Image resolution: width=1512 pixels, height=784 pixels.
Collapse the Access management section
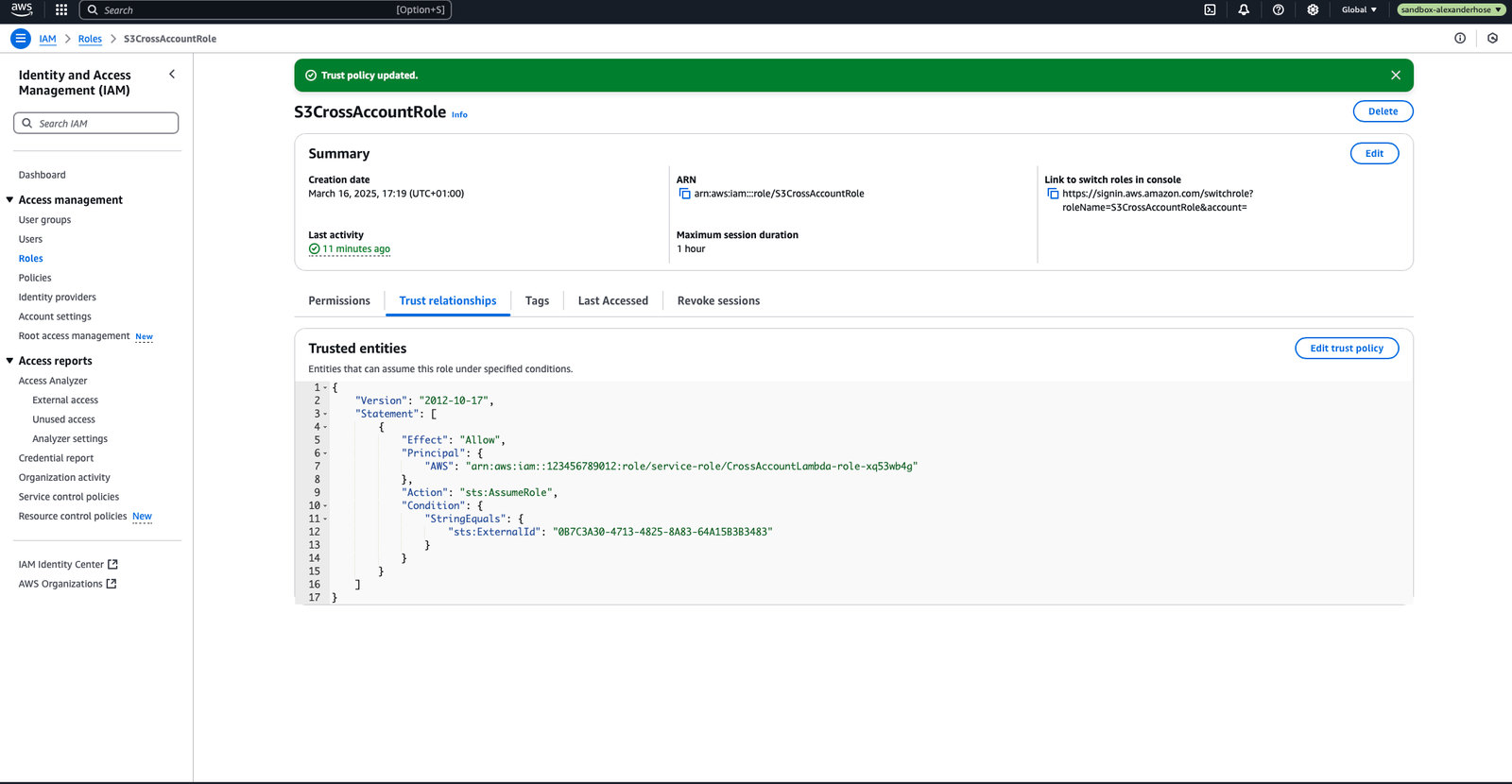click(10, 200)
